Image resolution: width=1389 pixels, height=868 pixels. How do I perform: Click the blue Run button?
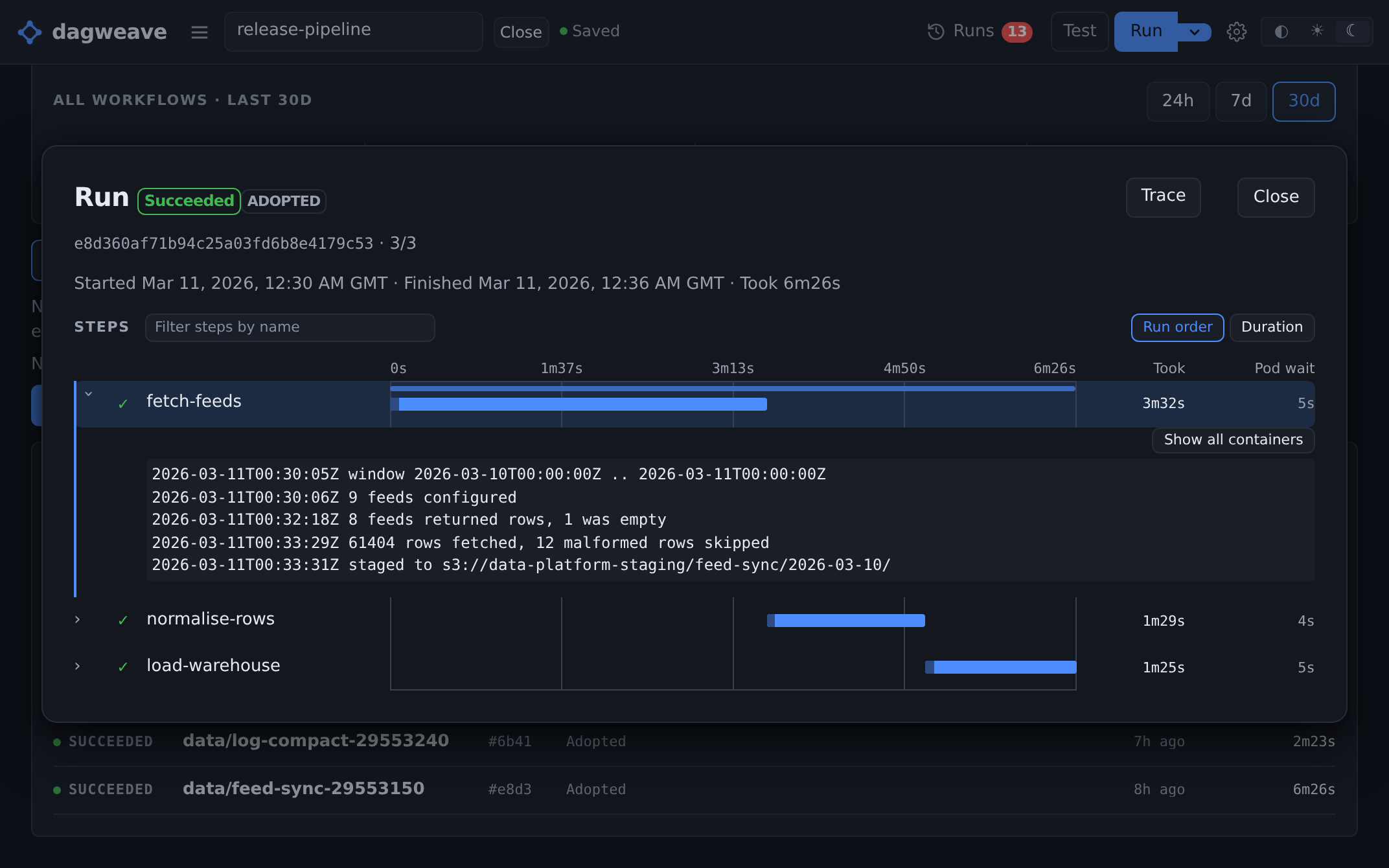(x=1146, y=31)
